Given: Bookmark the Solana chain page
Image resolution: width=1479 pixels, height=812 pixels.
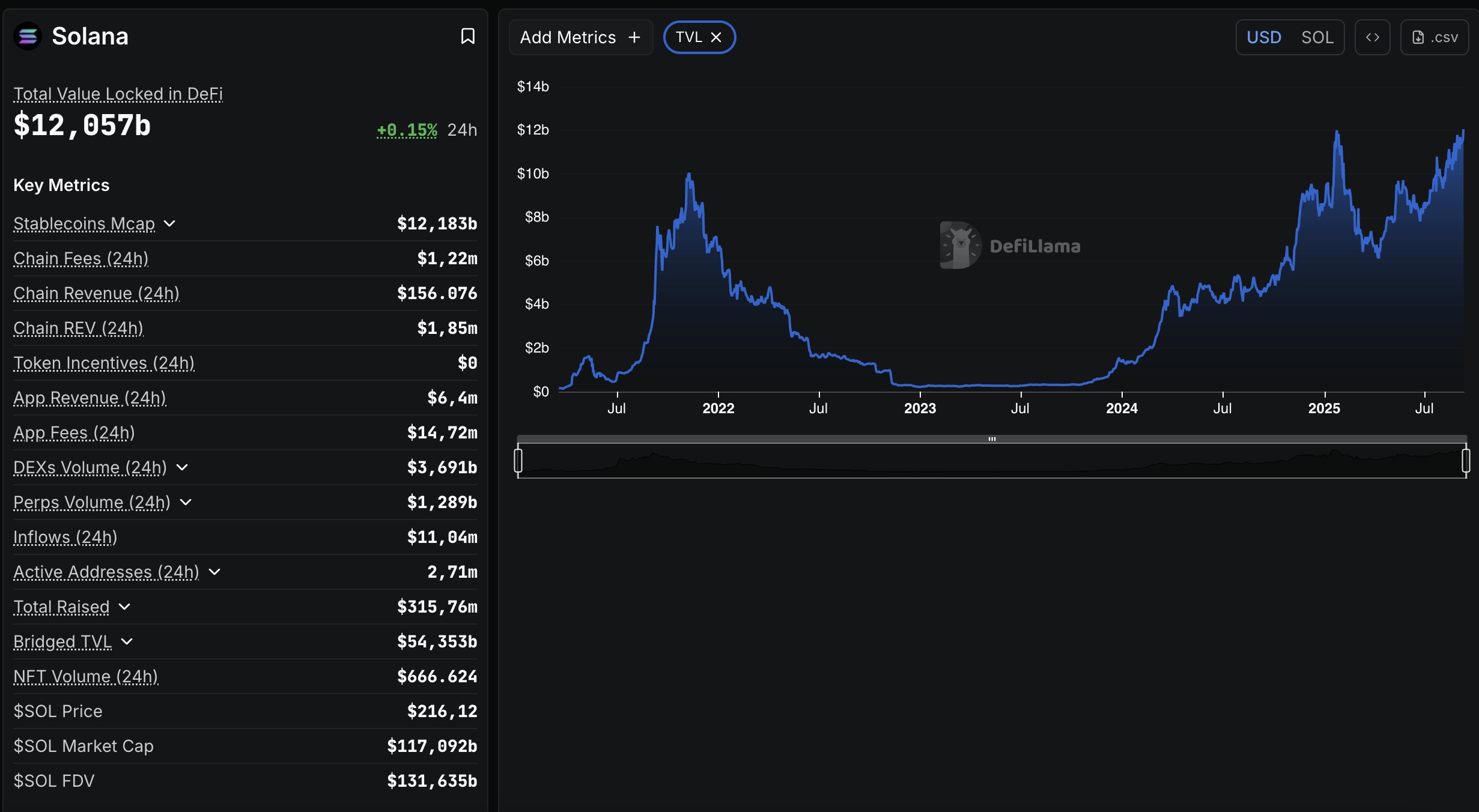Looking at the screenshot, I should (467, 37).
